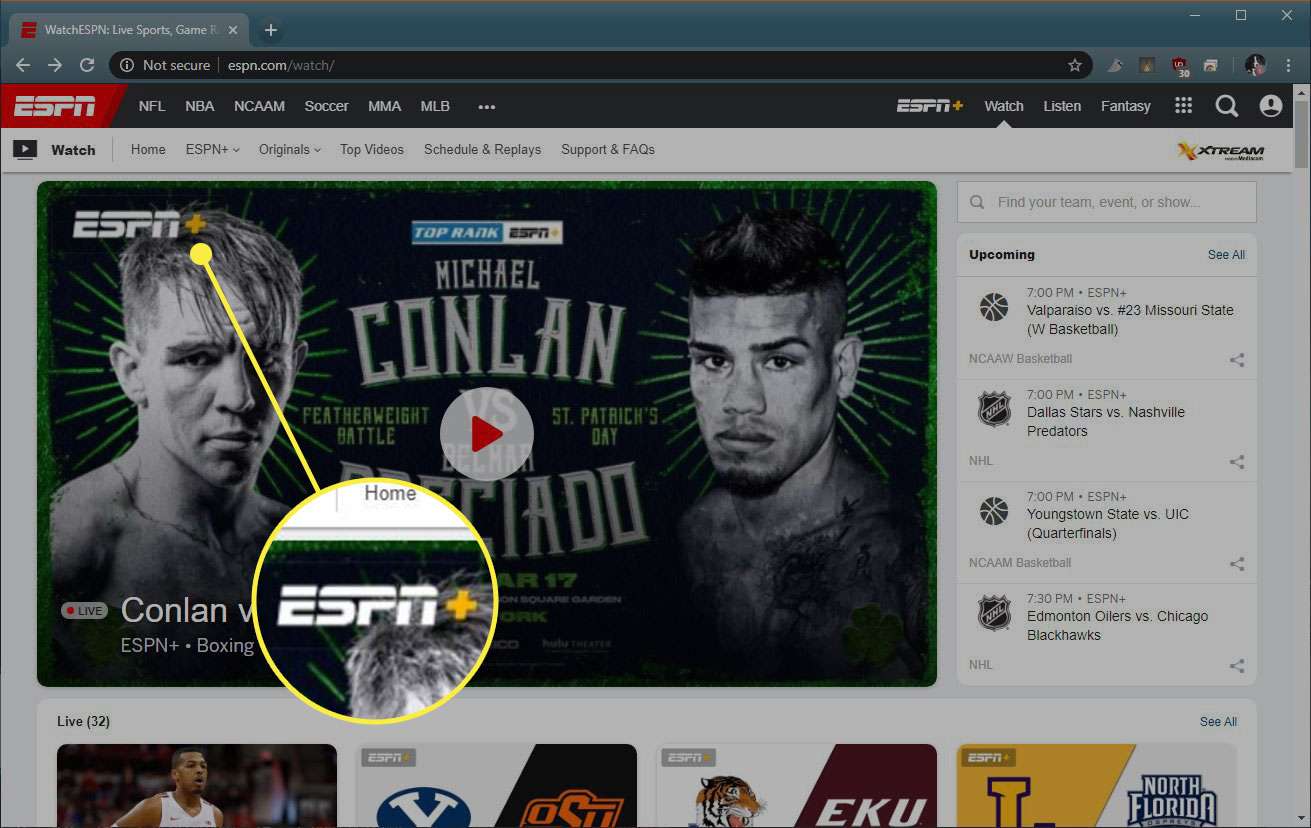
Task: Click the Chrome profile avatar
Action: pos(1255,65)
